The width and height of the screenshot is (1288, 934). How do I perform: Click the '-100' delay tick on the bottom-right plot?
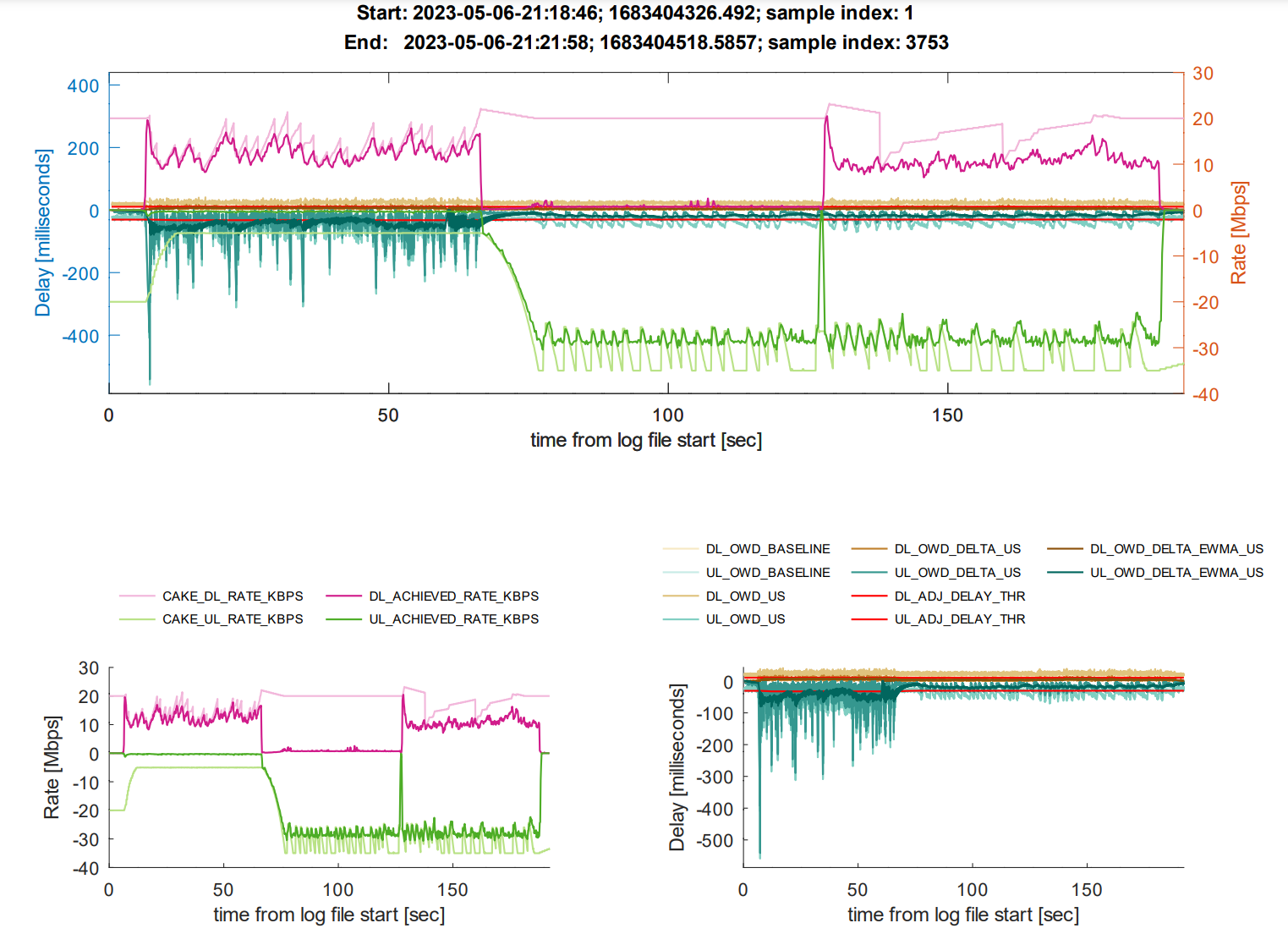(715, 714)
